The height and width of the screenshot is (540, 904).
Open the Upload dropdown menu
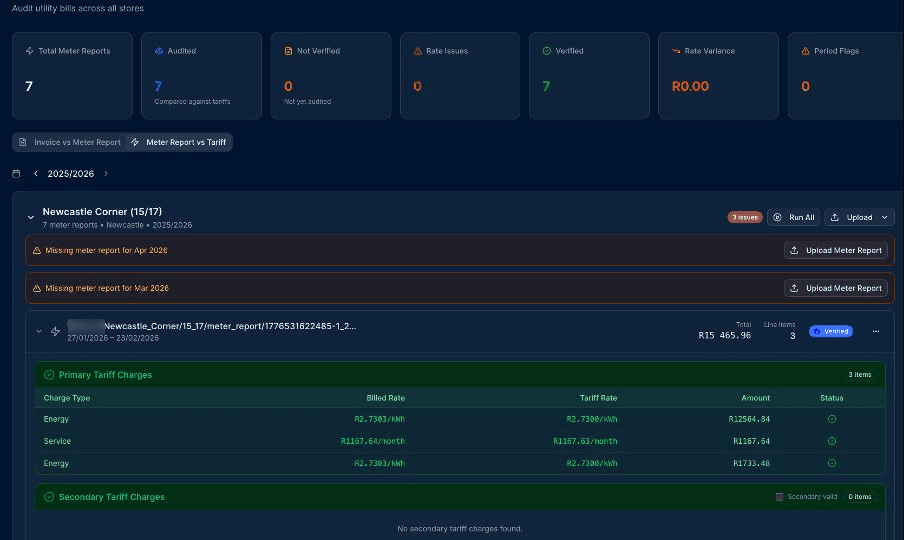click(859, 217)
